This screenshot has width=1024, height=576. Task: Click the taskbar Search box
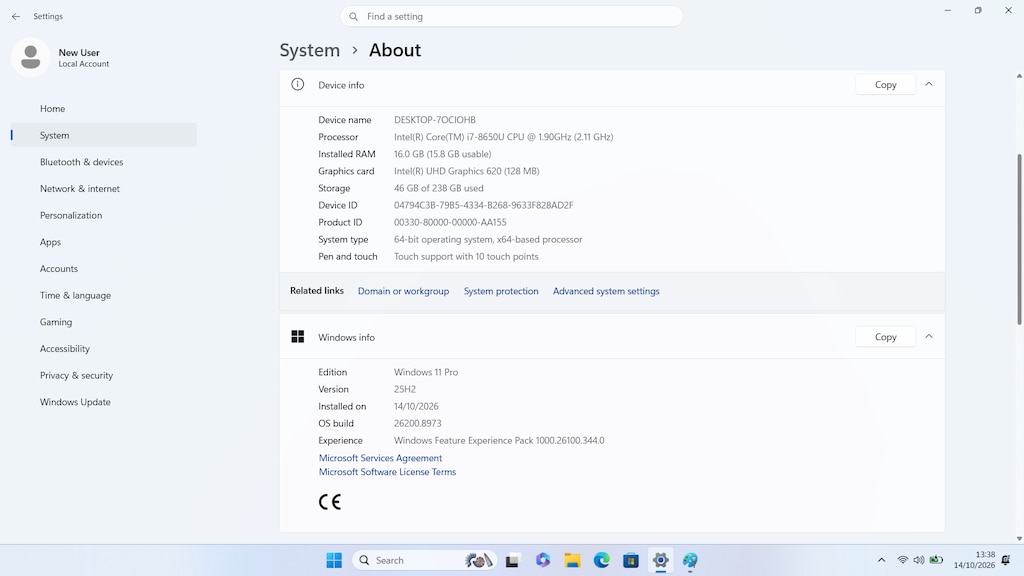[424, 560]
